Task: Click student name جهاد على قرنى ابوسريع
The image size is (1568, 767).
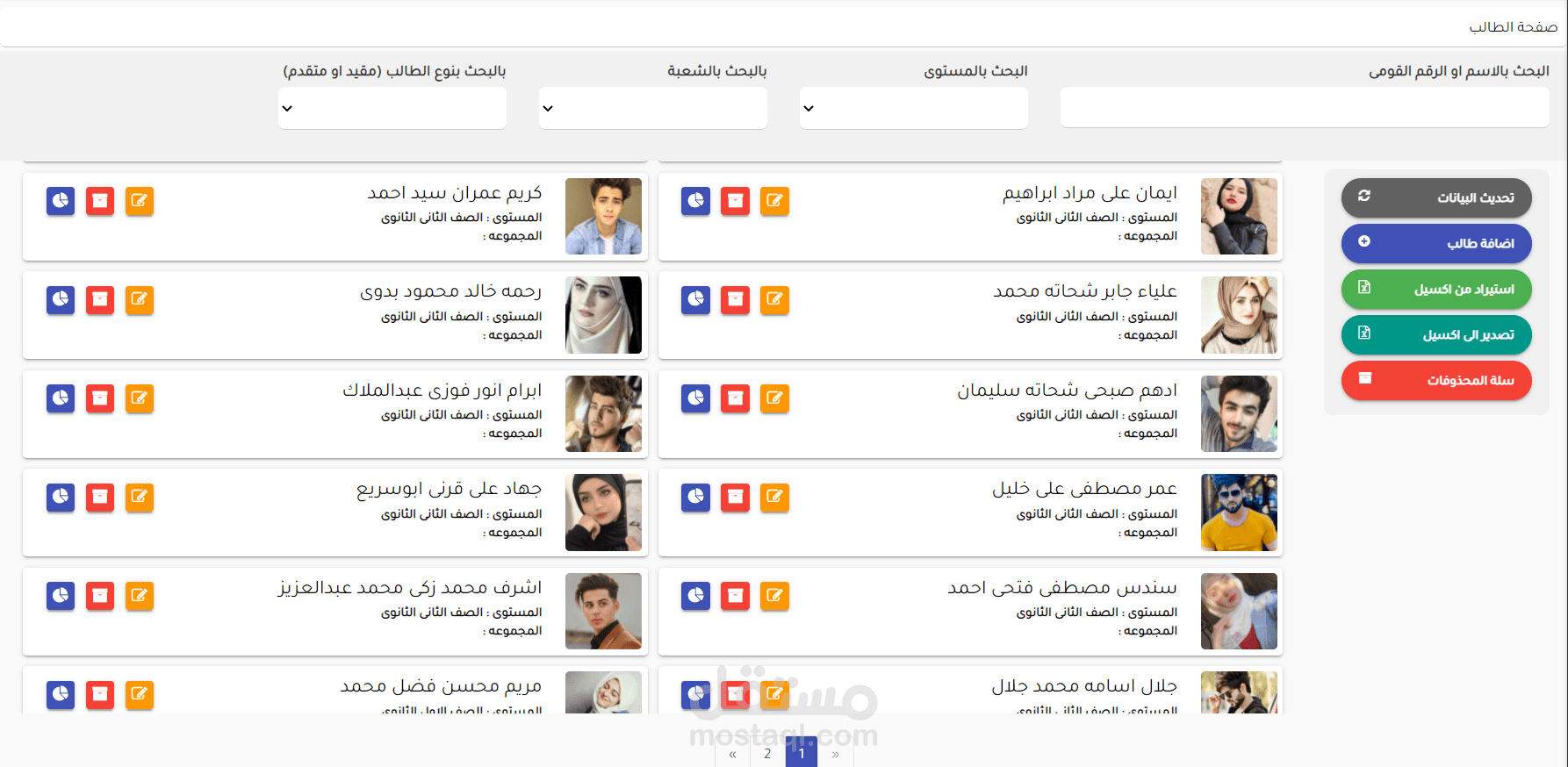Action: tap(449, 489)
